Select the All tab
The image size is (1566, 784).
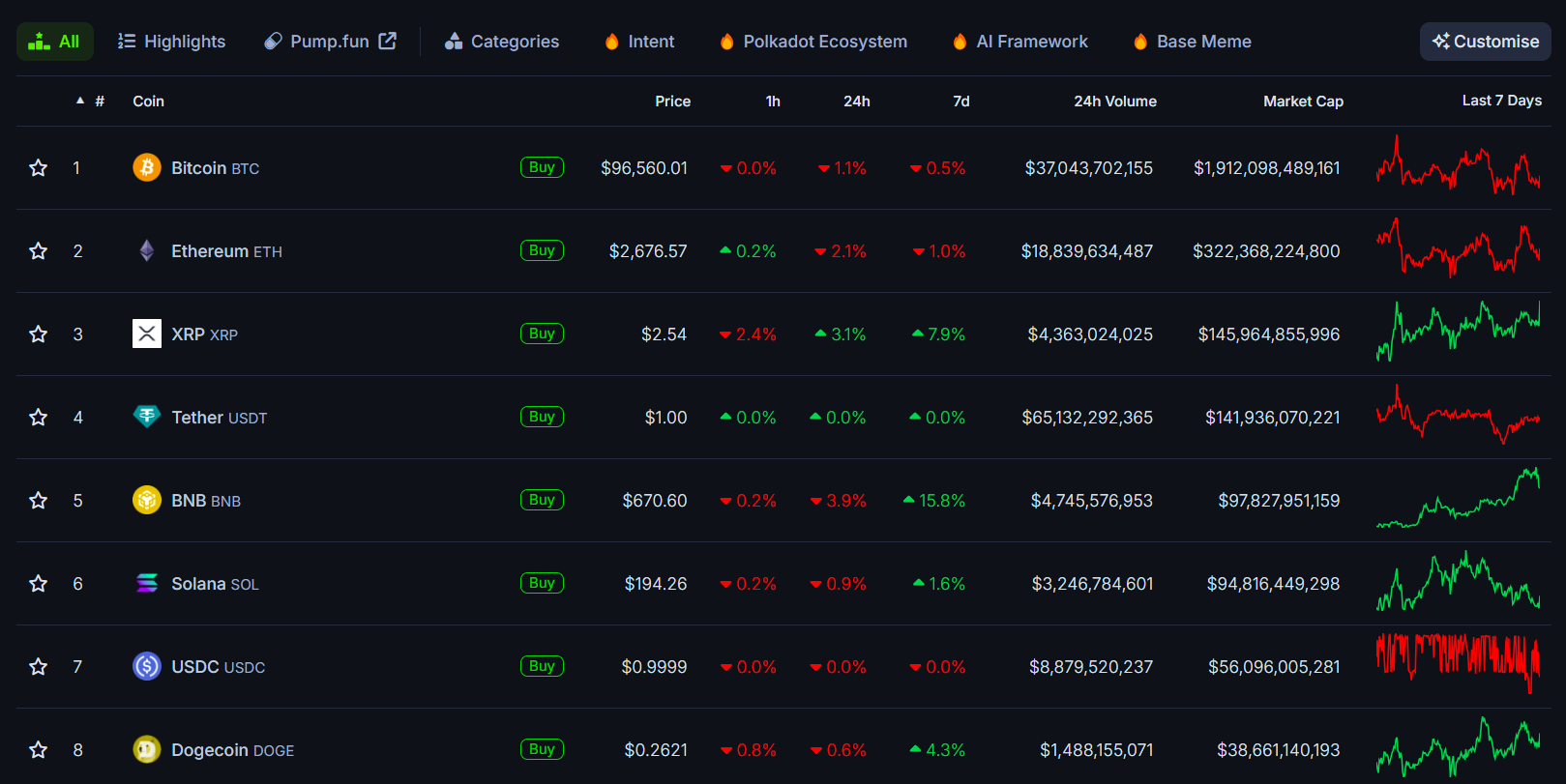click(x=55, y=42)
